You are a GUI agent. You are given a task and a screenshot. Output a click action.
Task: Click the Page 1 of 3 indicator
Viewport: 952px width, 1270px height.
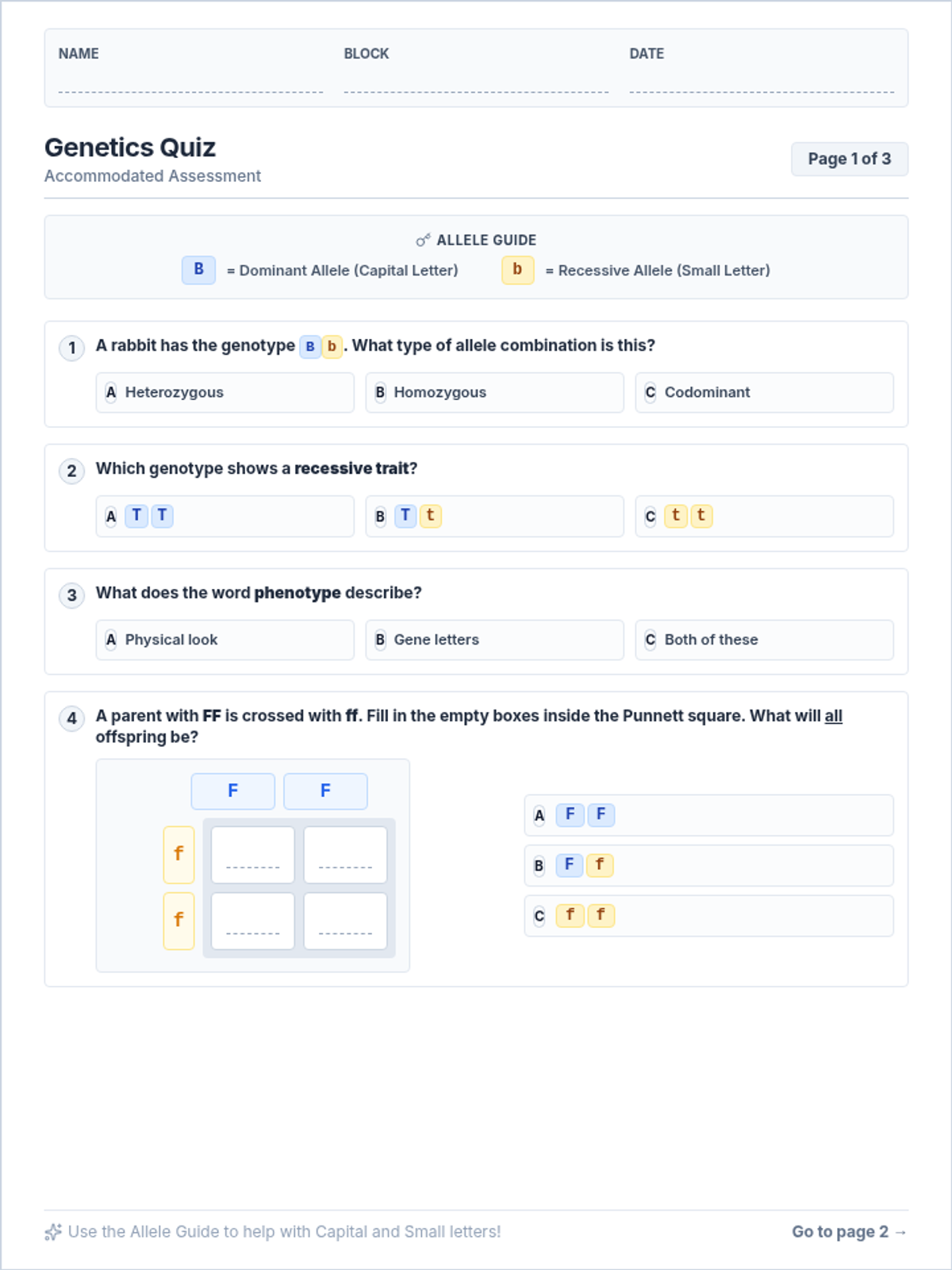coord(849,159)
